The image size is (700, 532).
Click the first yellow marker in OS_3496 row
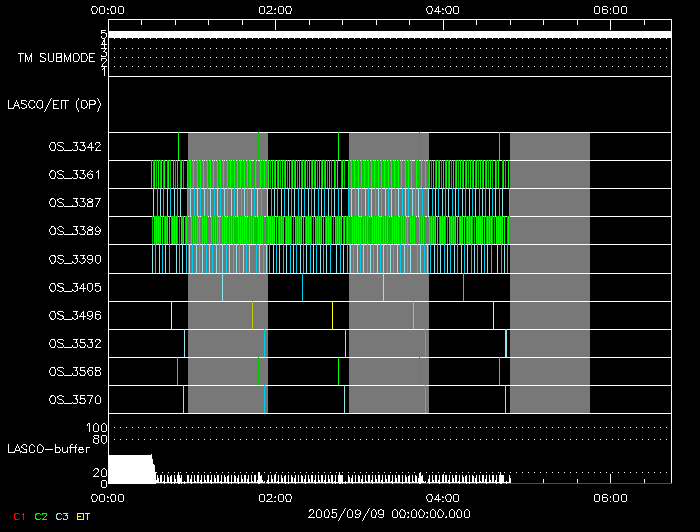pos(252,316)
